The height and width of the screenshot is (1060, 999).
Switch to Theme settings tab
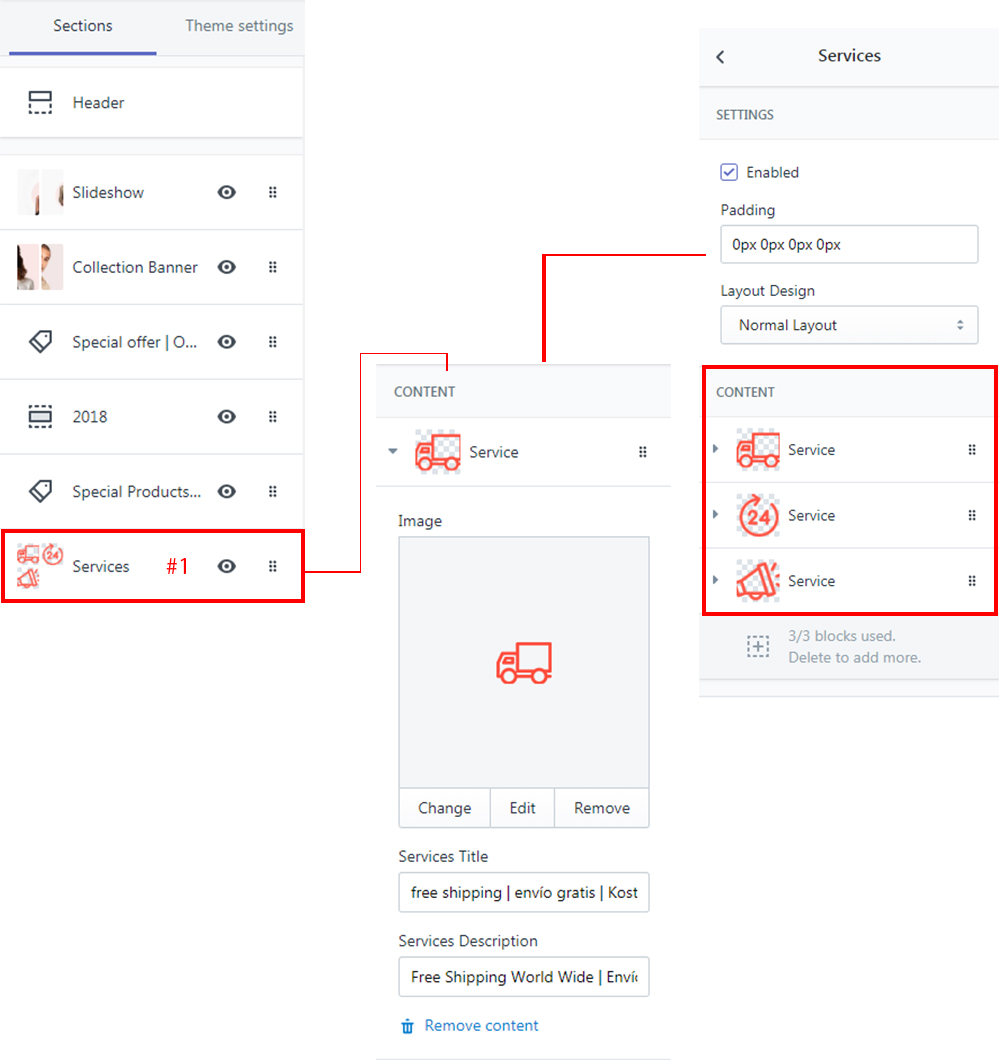(239, 26)
